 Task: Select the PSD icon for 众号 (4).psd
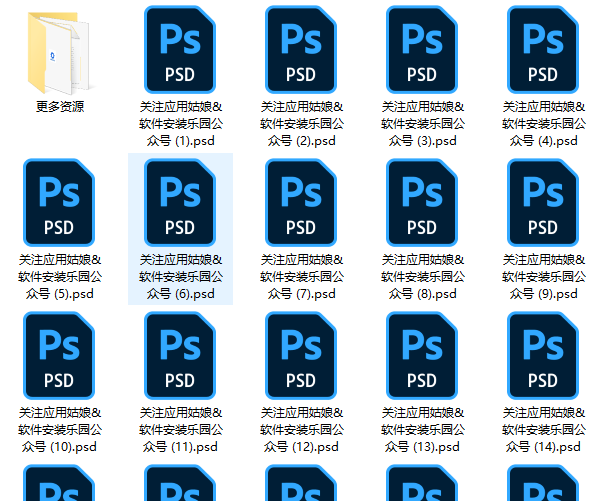pyautogui.click(x=543, y=49)
